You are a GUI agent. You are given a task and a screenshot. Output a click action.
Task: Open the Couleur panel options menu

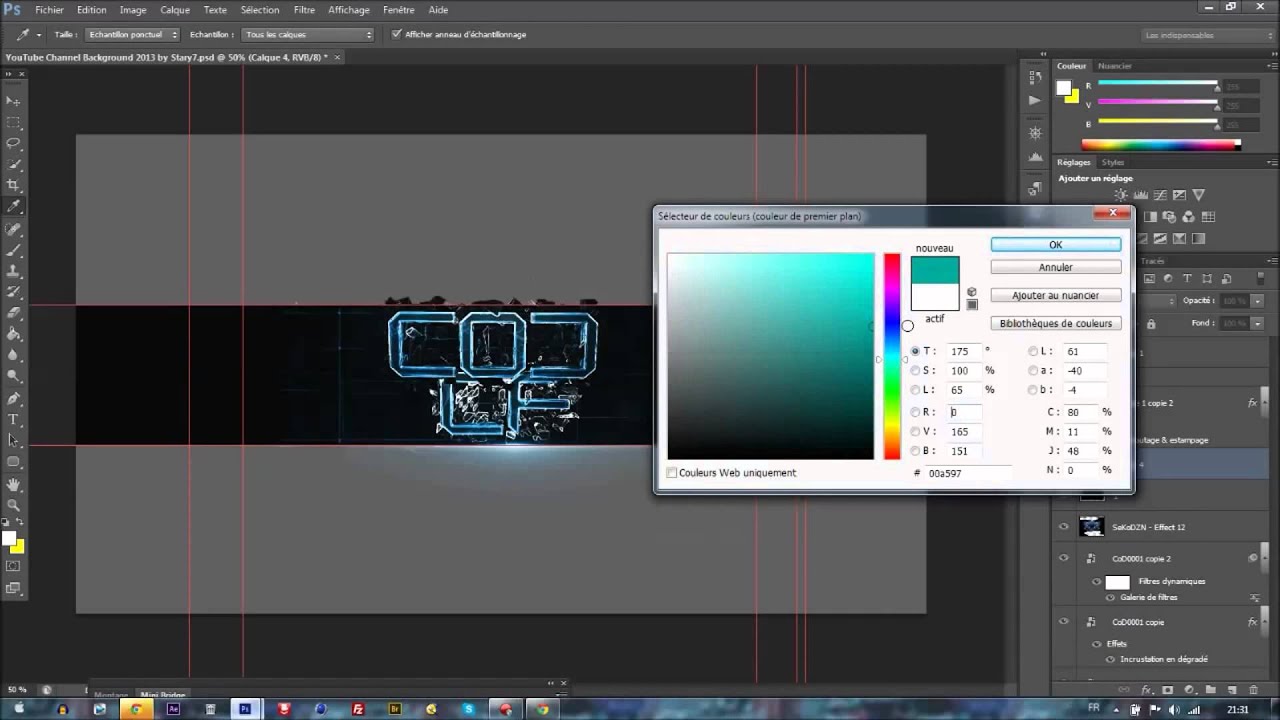click(1271, 66)
